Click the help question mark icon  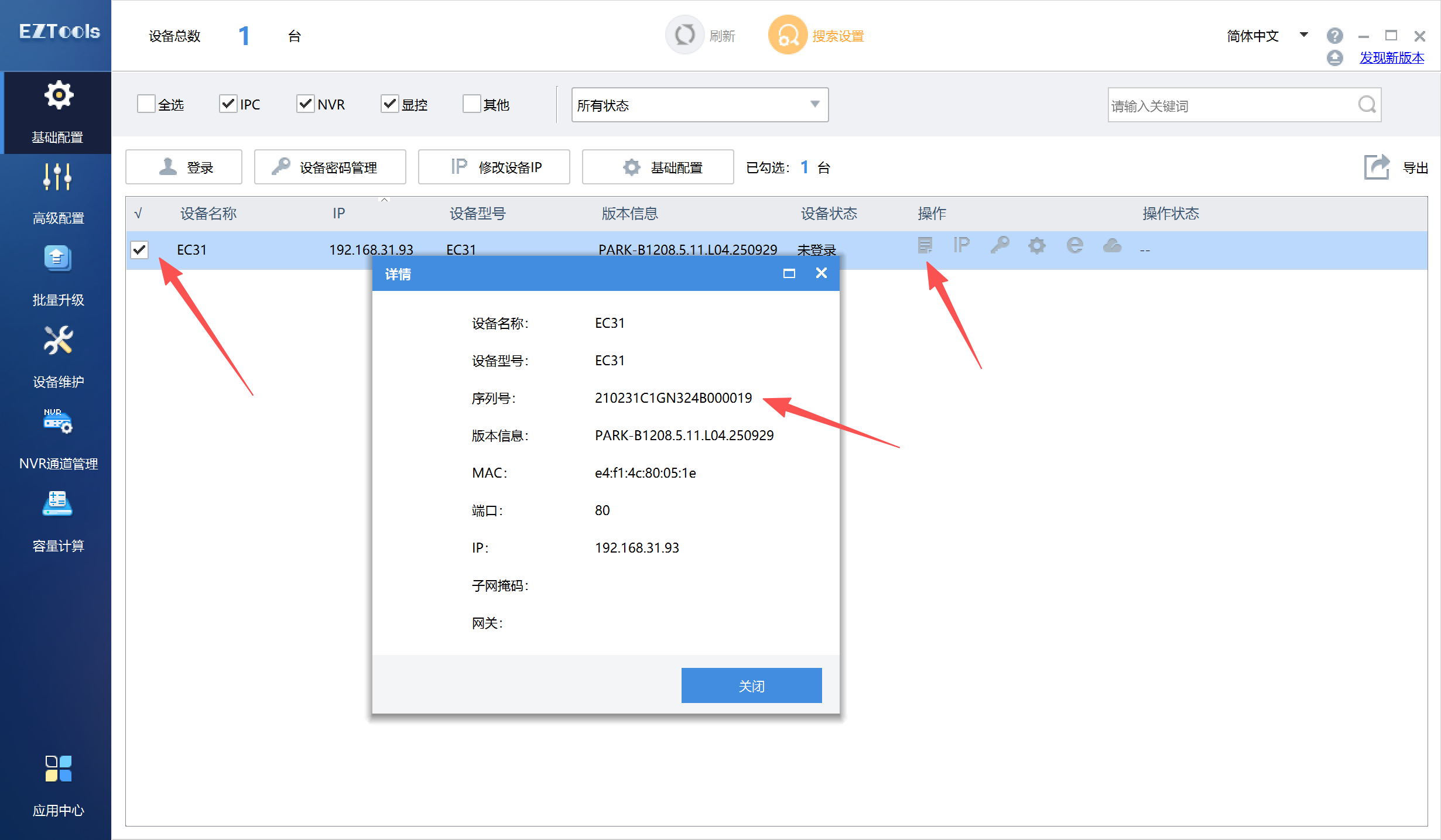(1334, 36)
